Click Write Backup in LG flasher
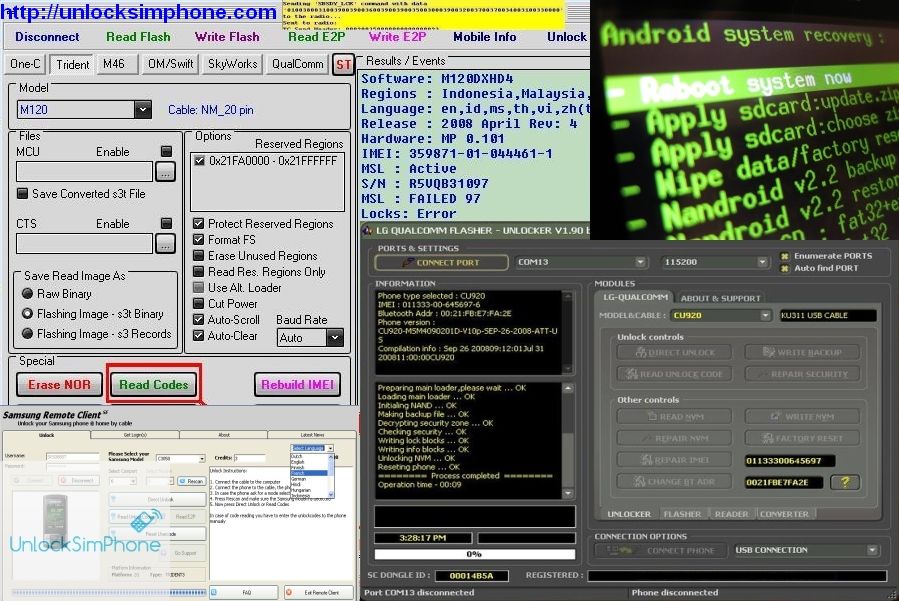The height and width of the screenshot is (601, 899). 802,352
